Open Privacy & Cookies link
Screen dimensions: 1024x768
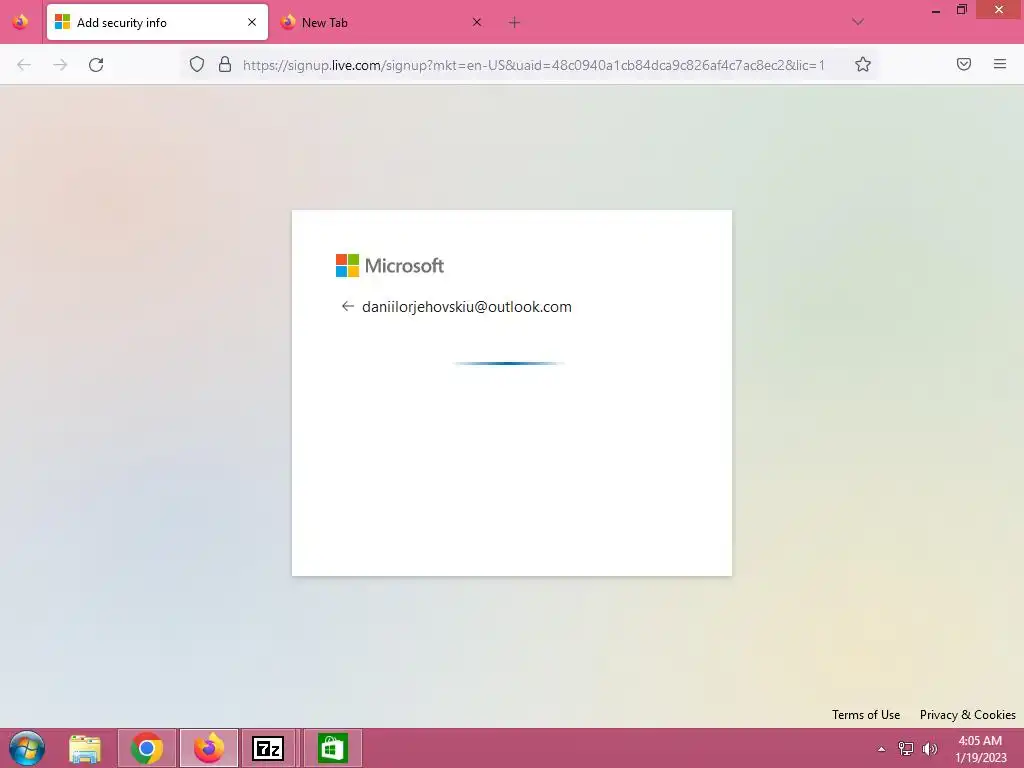tap(967, 714)
